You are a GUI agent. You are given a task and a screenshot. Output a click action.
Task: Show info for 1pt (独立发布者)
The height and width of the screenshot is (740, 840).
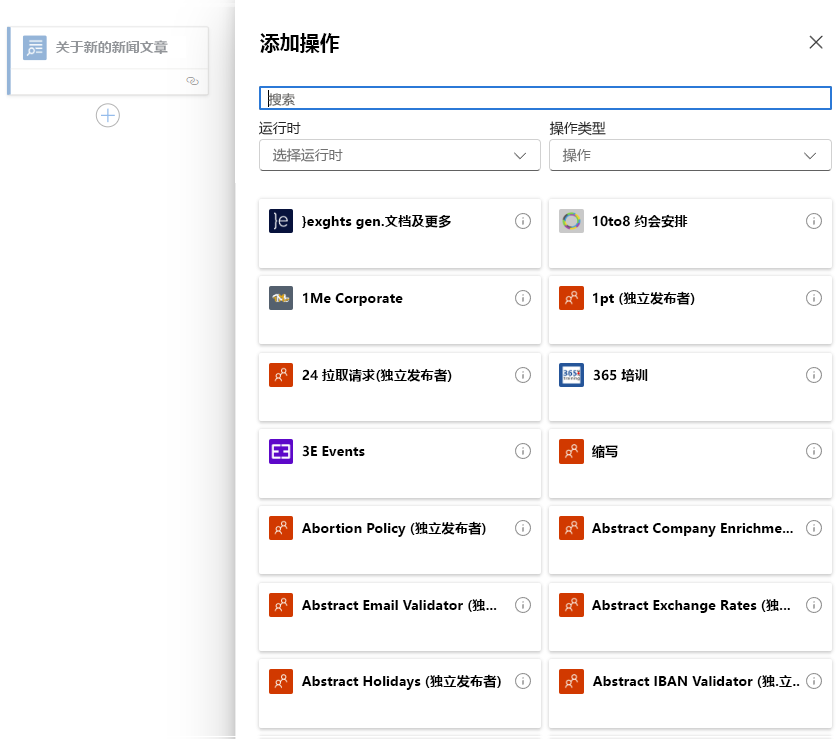pyautogui.click(x=814, y=298)
